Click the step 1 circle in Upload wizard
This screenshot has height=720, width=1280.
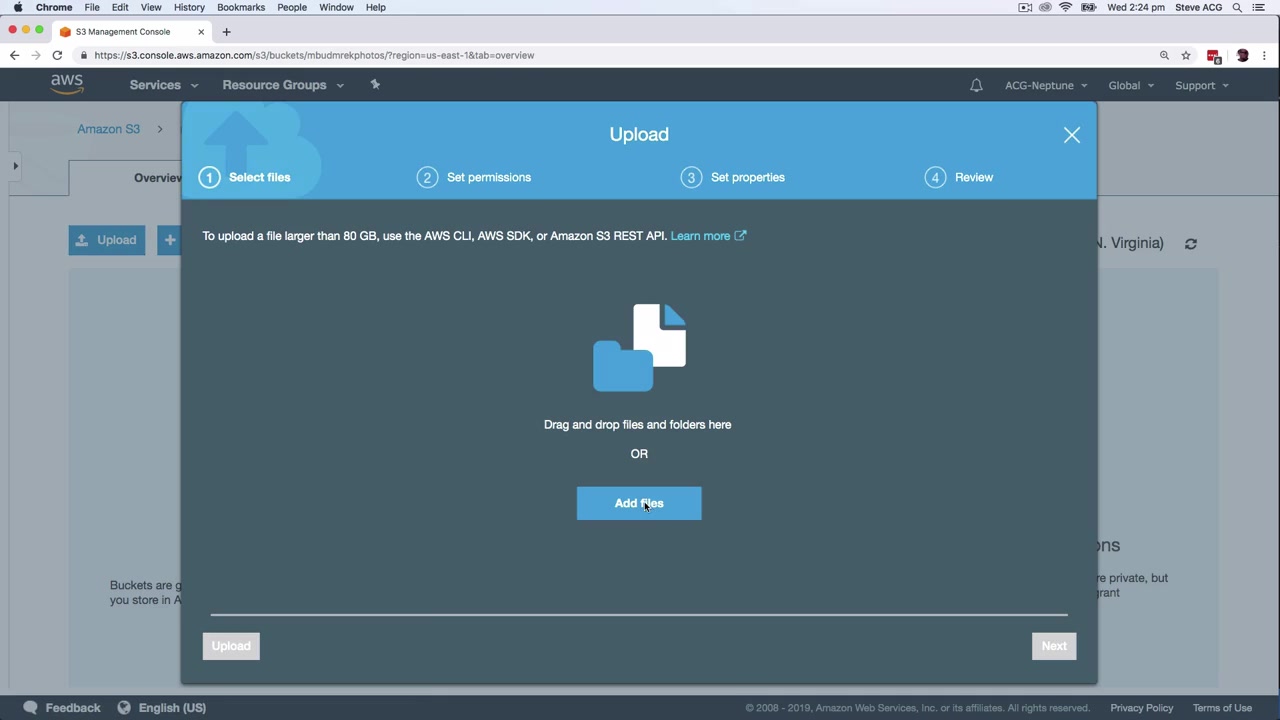[x=209, y=178]
